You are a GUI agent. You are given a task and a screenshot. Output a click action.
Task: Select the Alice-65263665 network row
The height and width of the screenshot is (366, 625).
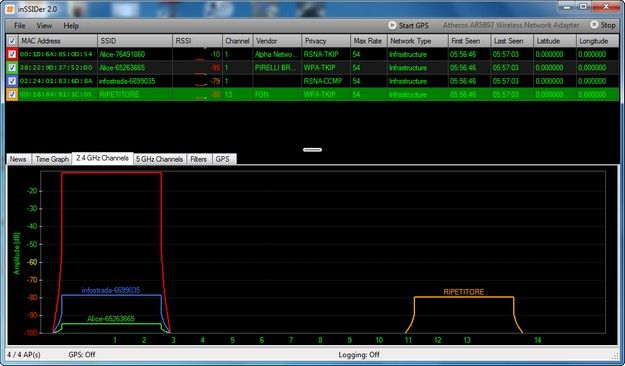312,68
